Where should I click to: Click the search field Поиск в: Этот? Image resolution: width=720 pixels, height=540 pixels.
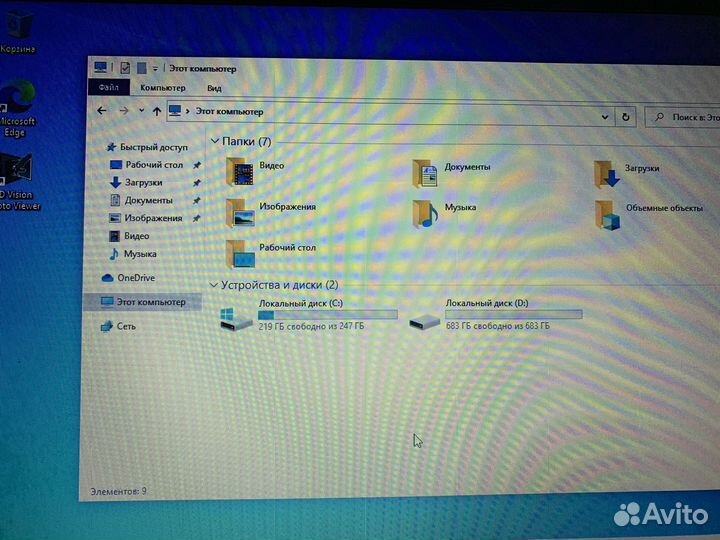[x=682, y=118]
